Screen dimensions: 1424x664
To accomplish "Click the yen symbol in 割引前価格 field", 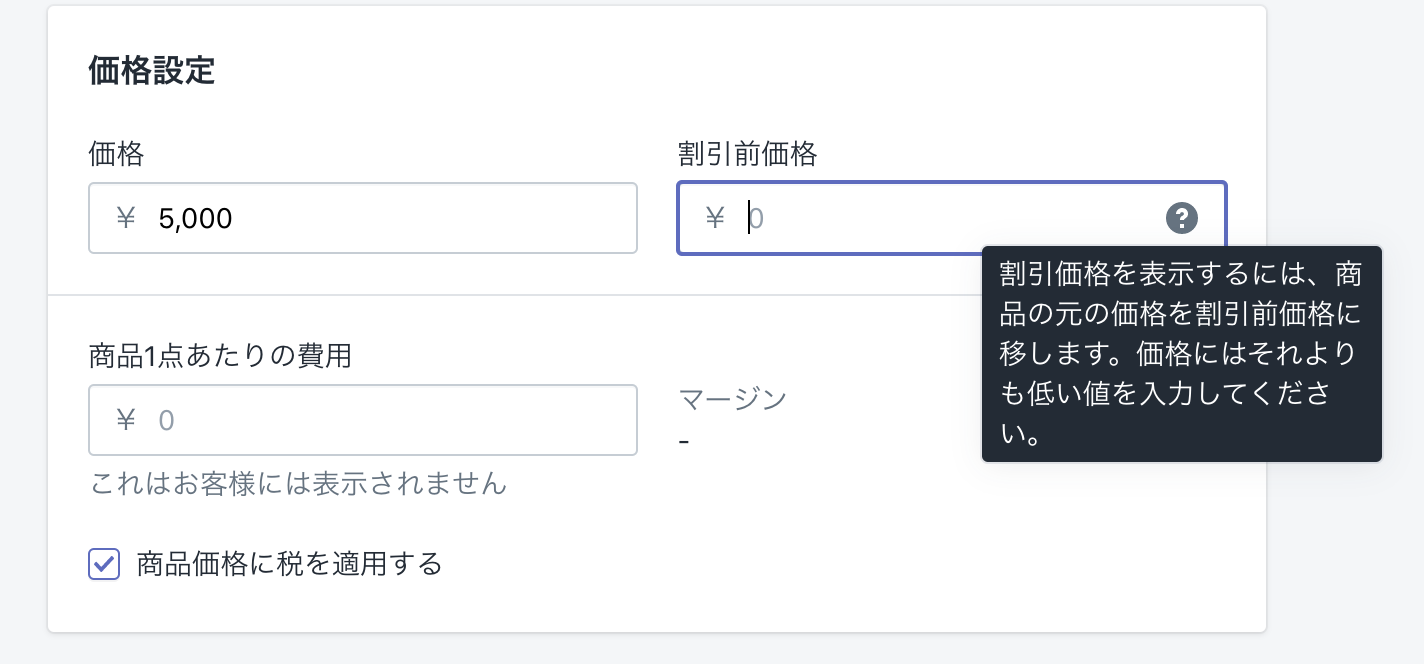I will (714, 218).
